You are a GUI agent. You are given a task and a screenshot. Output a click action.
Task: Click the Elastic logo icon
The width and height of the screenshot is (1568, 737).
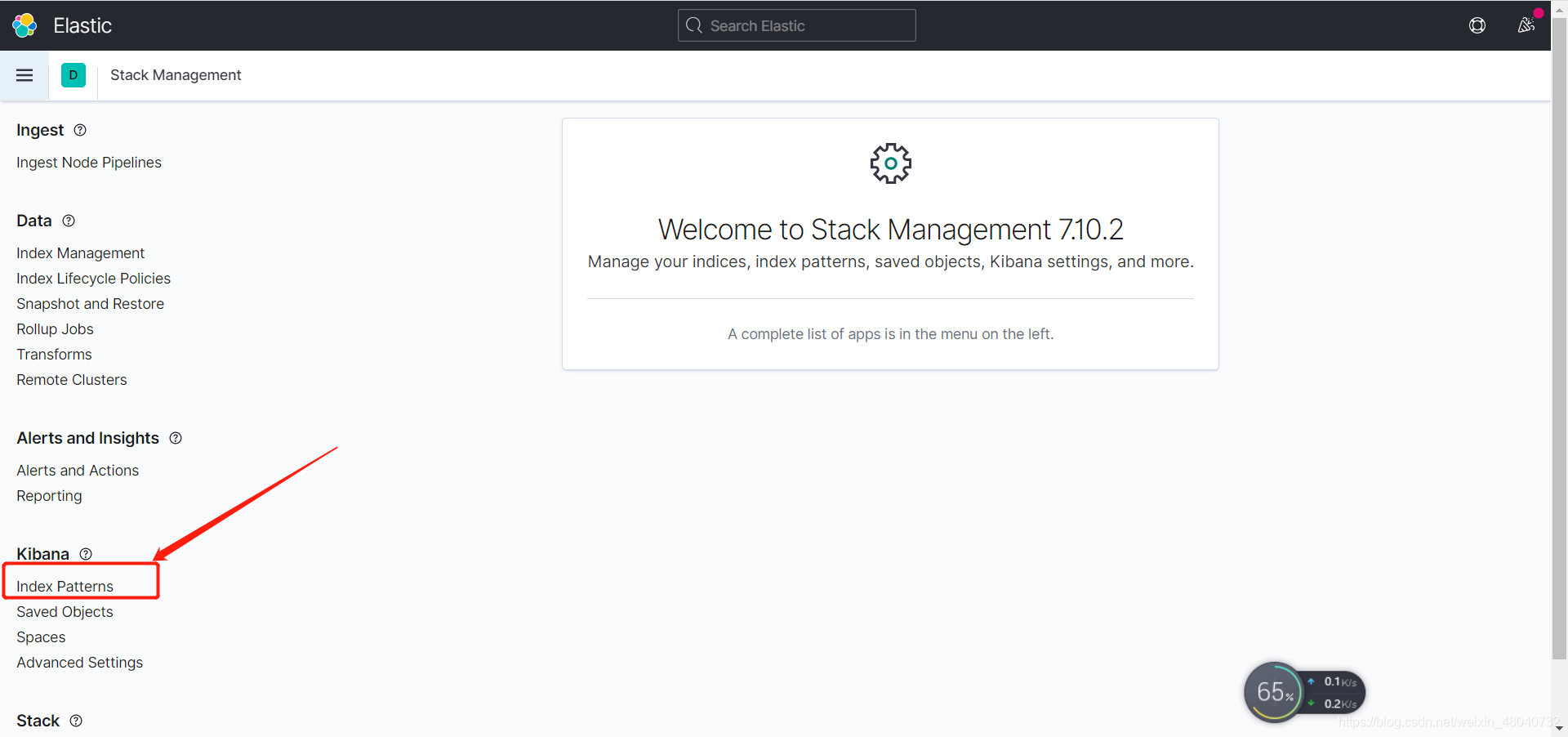(x=24, y=25)
